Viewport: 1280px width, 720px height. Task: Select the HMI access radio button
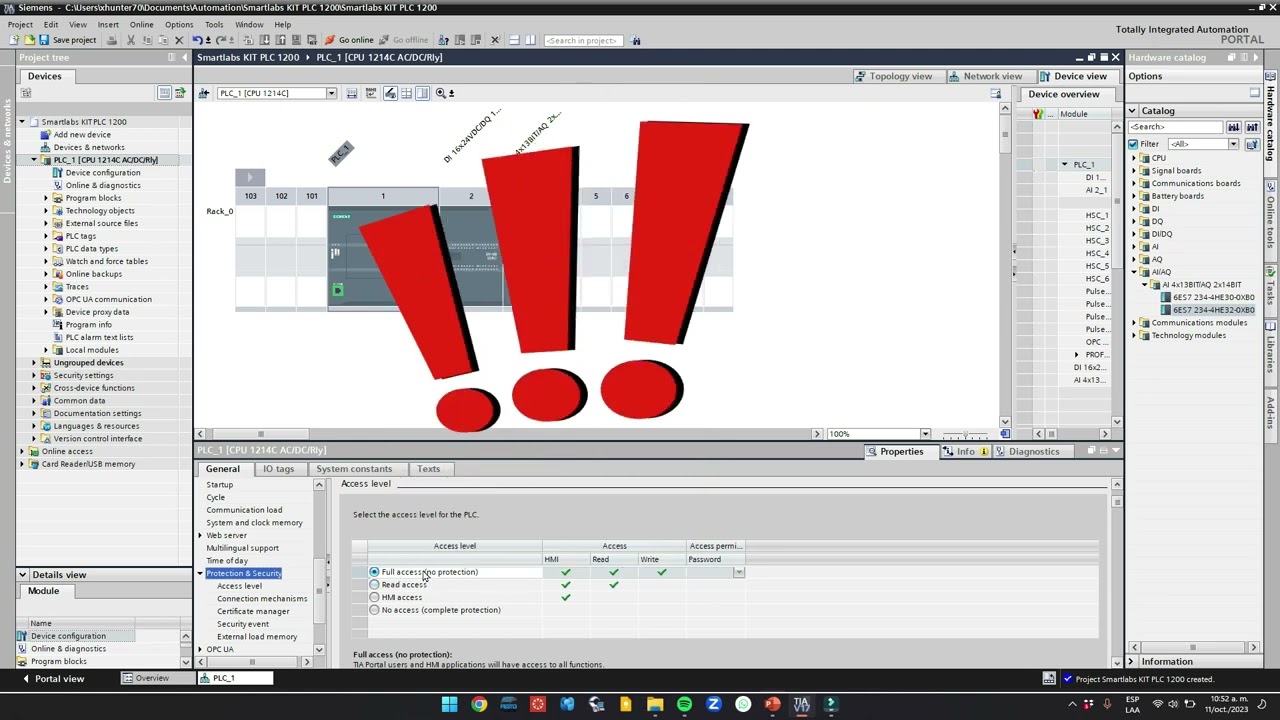point(374,597)
